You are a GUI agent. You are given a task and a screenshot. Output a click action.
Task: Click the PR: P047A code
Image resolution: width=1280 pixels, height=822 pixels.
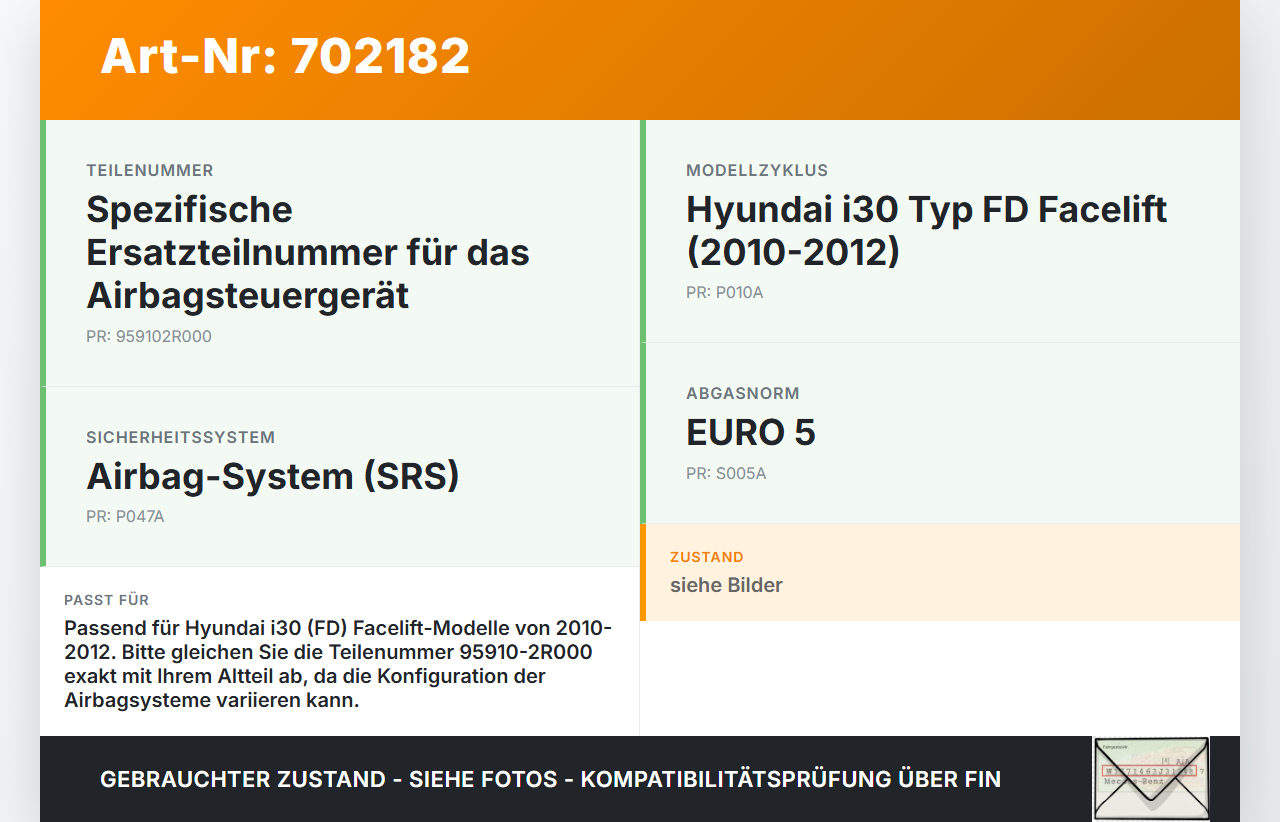(125, 517)
